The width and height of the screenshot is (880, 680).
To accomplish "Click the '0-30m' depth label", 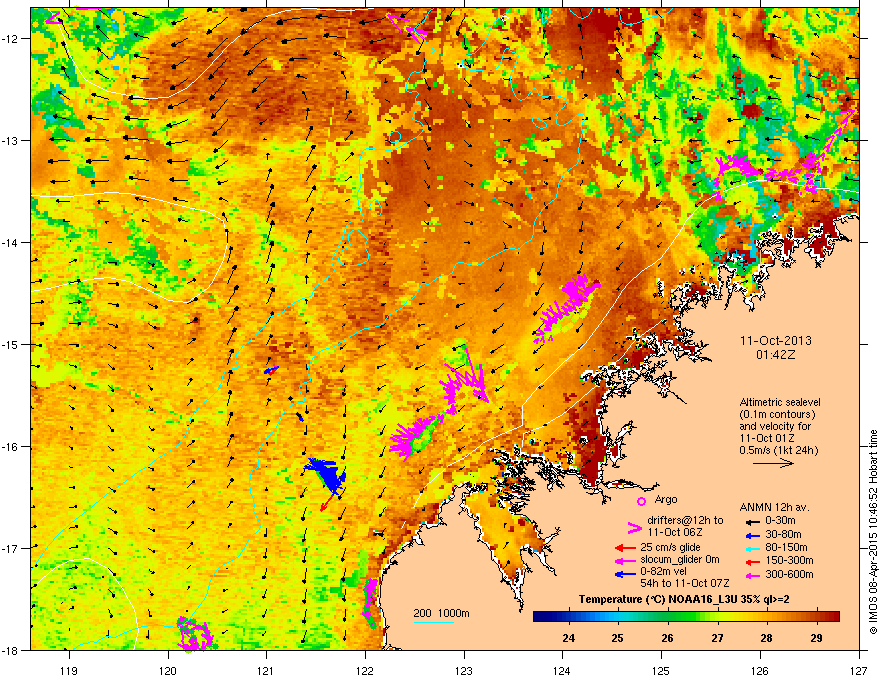I will [x=781, y=521].
